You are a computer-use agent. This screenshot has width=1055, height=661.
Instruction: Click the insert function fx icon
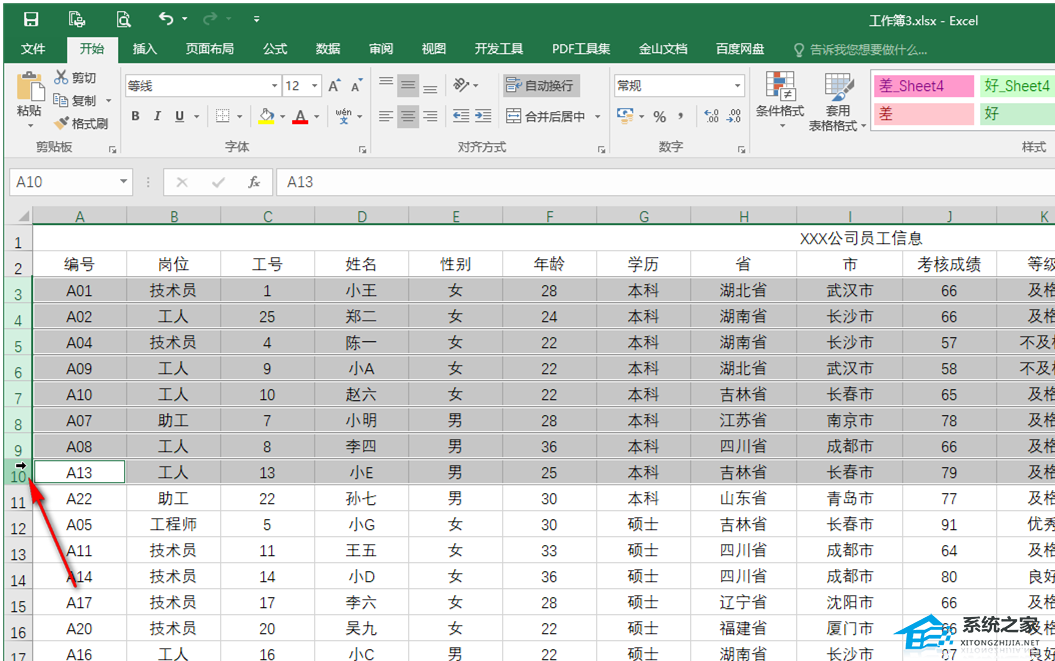point(254,182)
